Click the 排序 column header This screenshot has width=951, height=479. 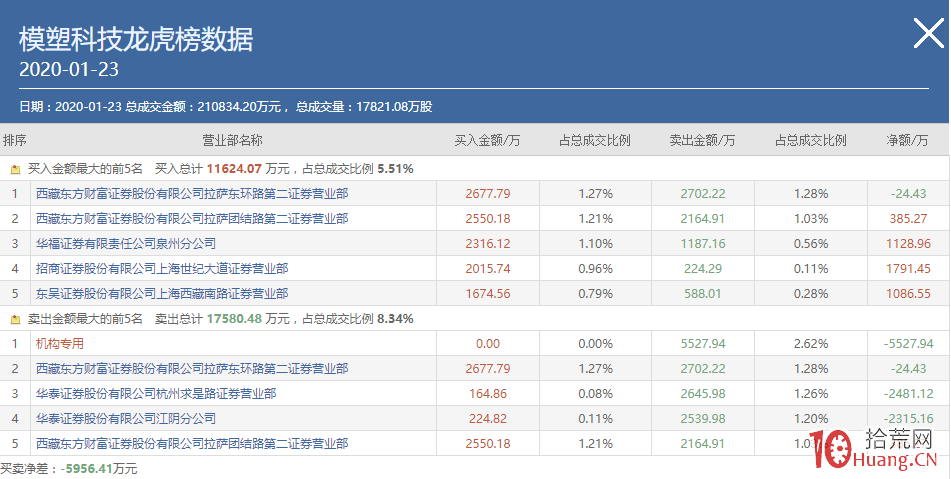tap(15, 141)
